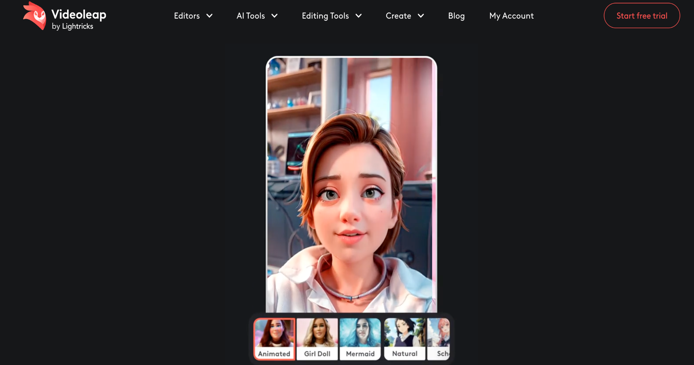Select the Mermaid filter thumbnail
The width and height of the screenshot is (694, 365).
pyautogui.click(x=360, y=339)
